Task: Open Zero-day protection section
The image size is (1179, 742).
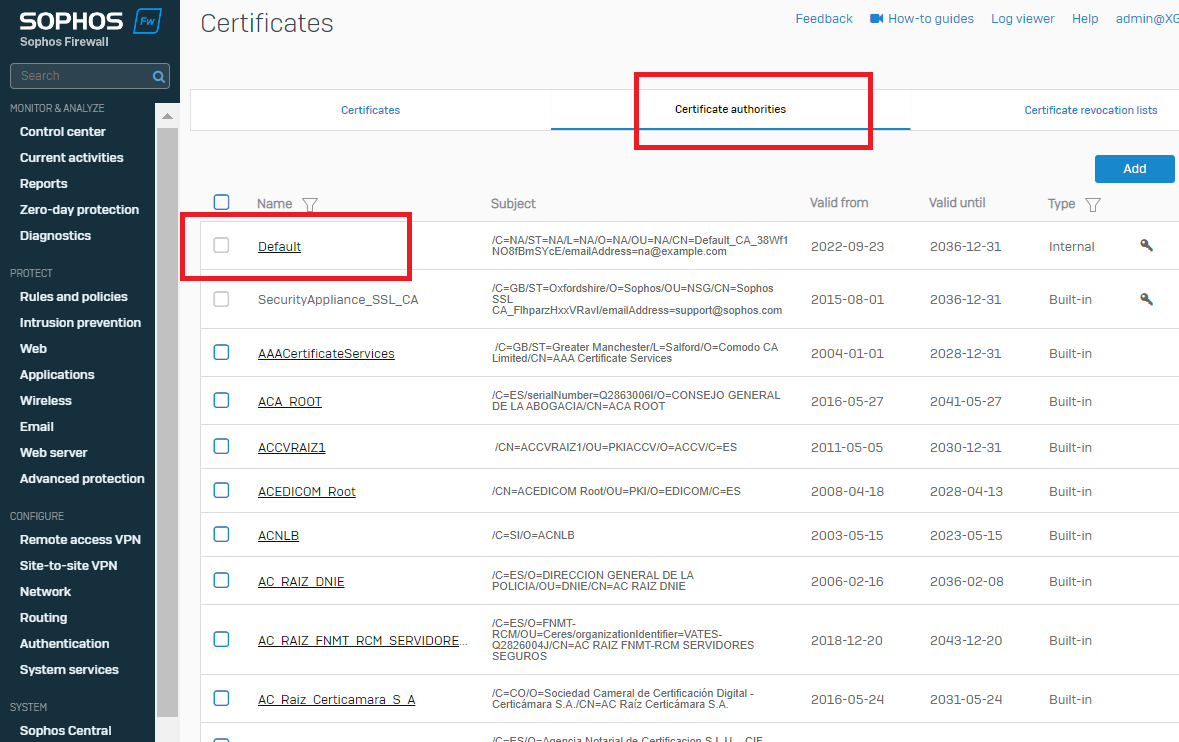Action: point(79,210)
